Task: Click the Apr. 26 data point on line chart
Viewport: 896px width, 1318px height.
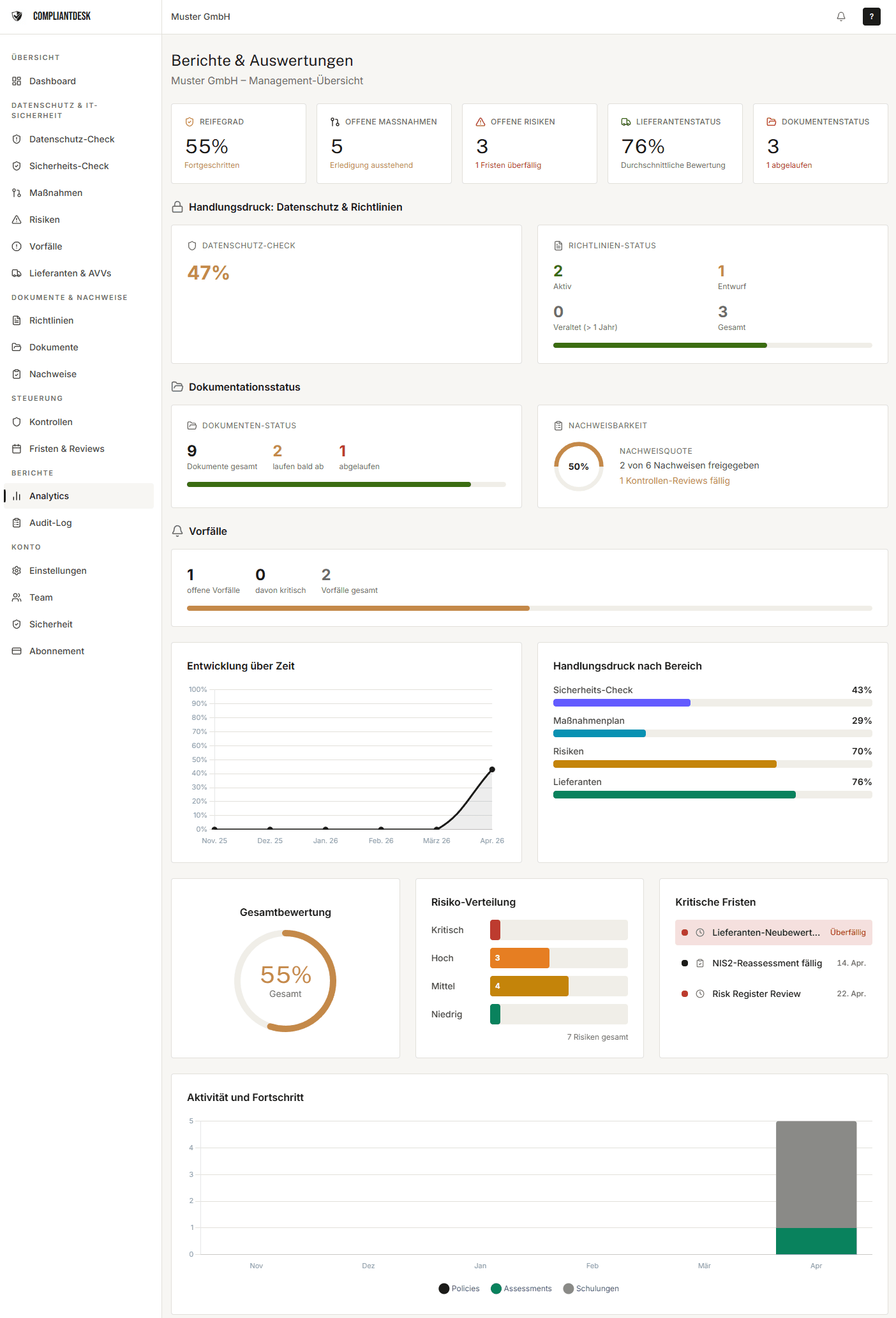Action: [x=492, y=770]
